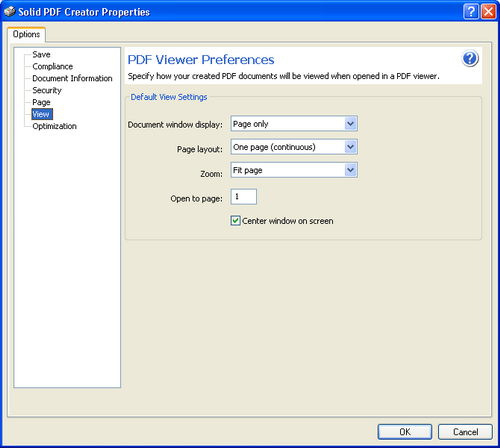The height and width of the screenshot is (448, 500).
Task: Click the Open to page input field
Action: (x=244, y=197)
